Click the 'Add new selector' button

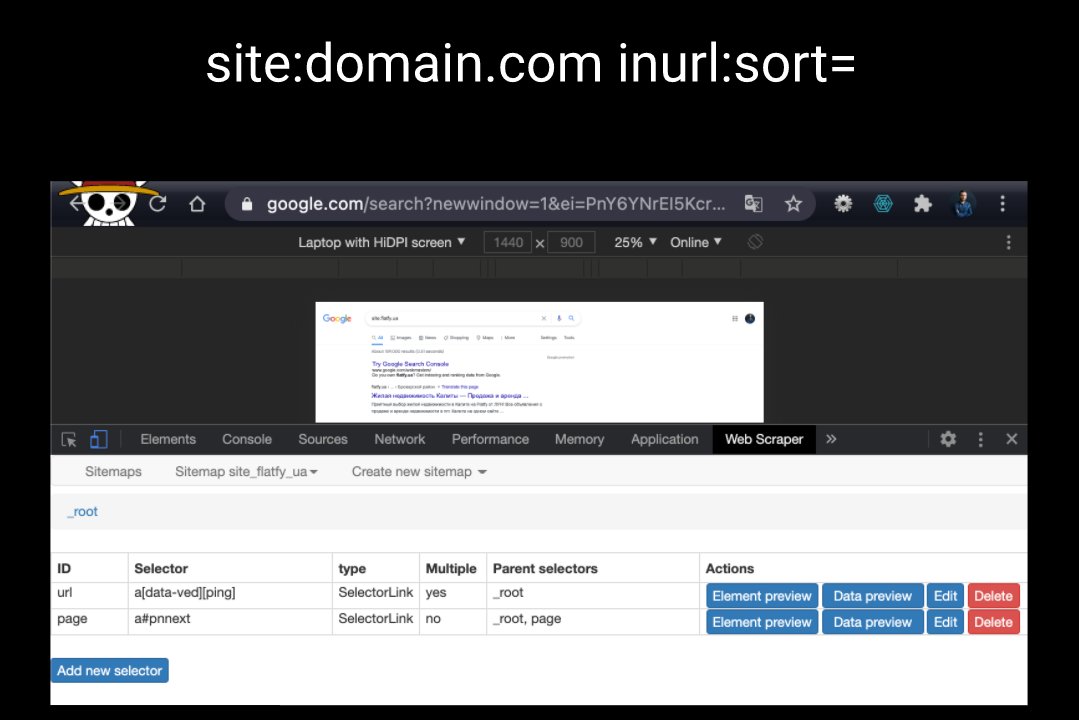pyautogui.click(x=110, y=670)
